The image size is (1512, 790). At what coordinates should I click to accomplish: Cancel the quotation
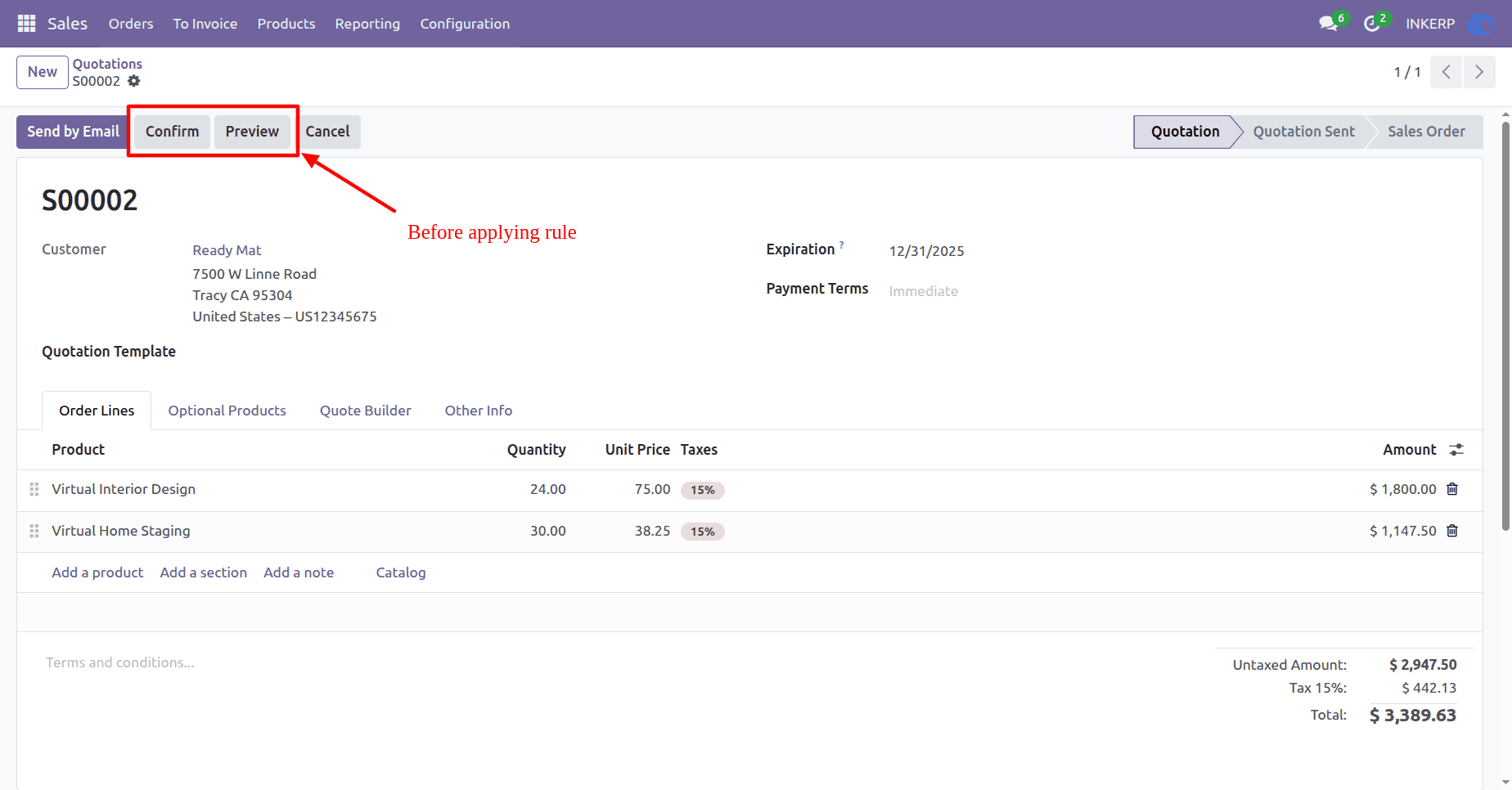tap(327, 132)
